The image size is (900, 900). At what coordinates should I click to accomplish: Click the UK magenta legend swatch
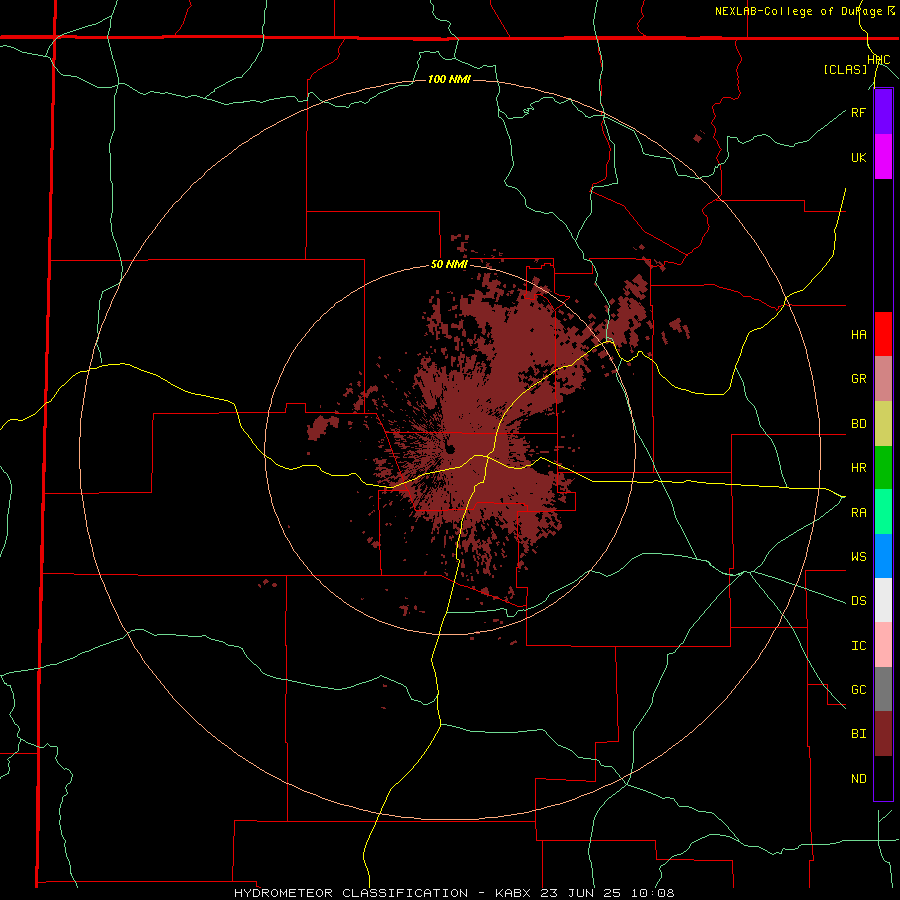click(x=883, y=157)
